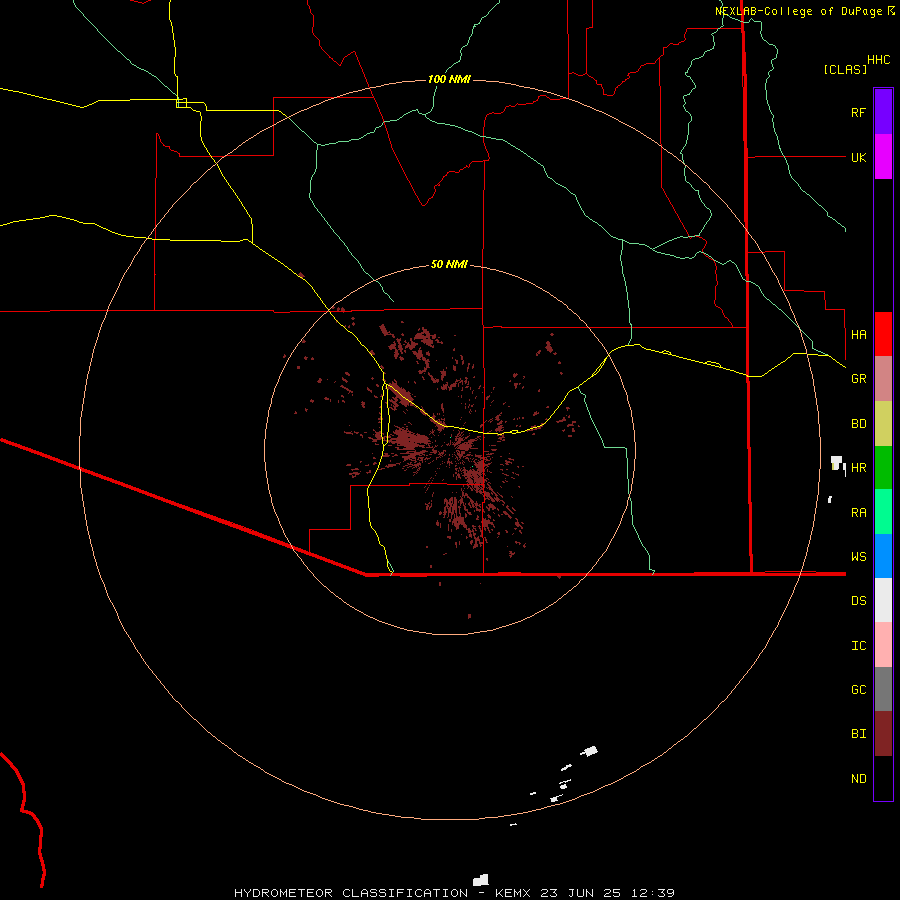Click the '23 JUN 25' date text
The height and width of the screenshot is (900, 900).
[580, 893]
